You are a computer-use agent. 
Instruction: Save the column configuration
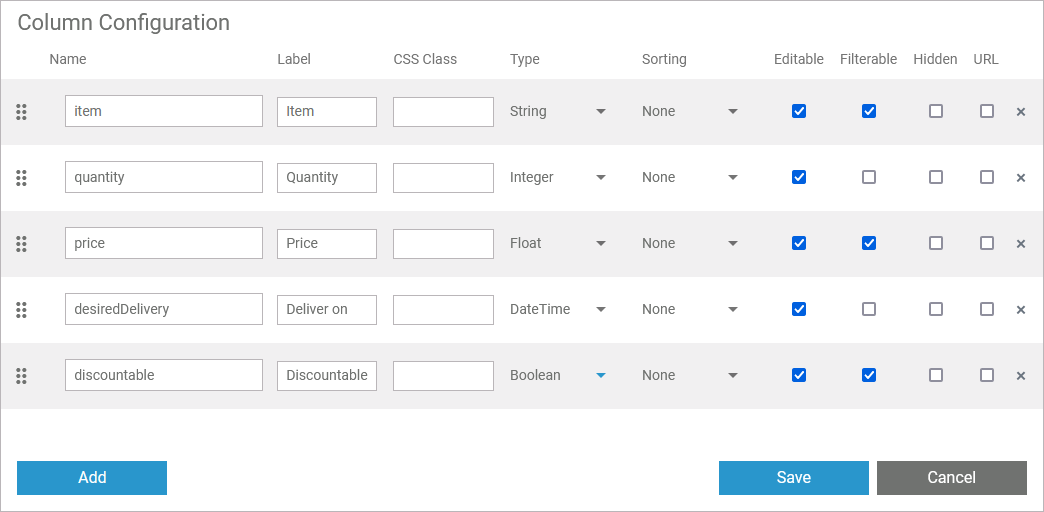coord(793,478)
